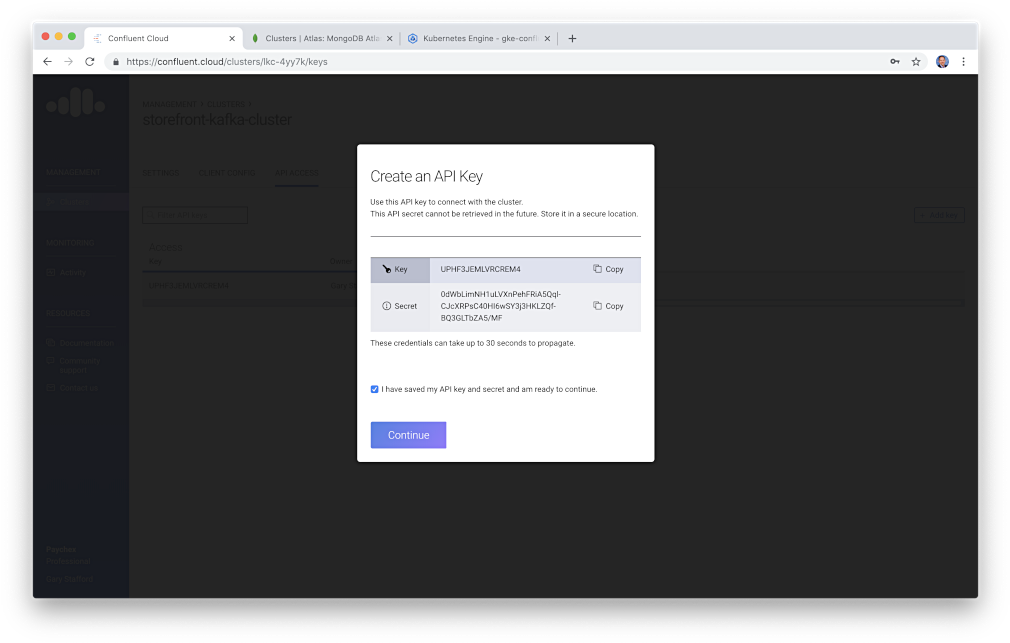The width and height of the screenshot is (1010, 643).
Task: Open the Chrome profile avatar
Action: coord(942,61)
